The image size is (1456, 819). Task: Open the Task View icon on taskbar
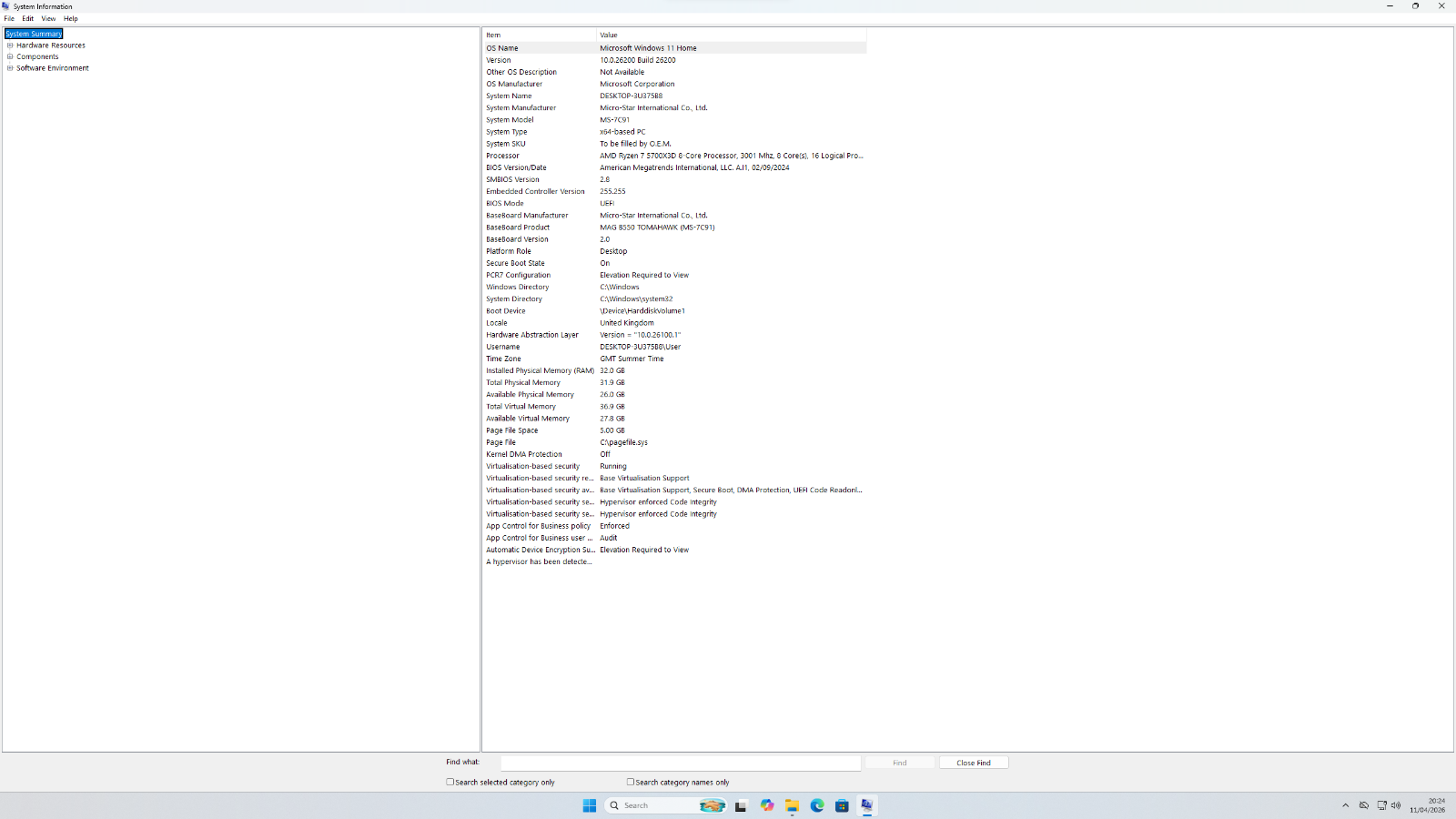pos(741,805)
